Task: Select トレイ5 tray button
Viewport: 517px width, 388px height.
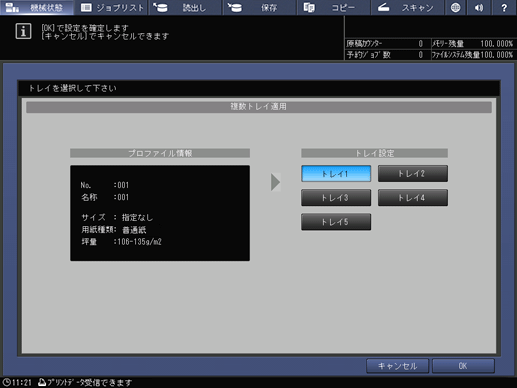Action: click(336, 222)
